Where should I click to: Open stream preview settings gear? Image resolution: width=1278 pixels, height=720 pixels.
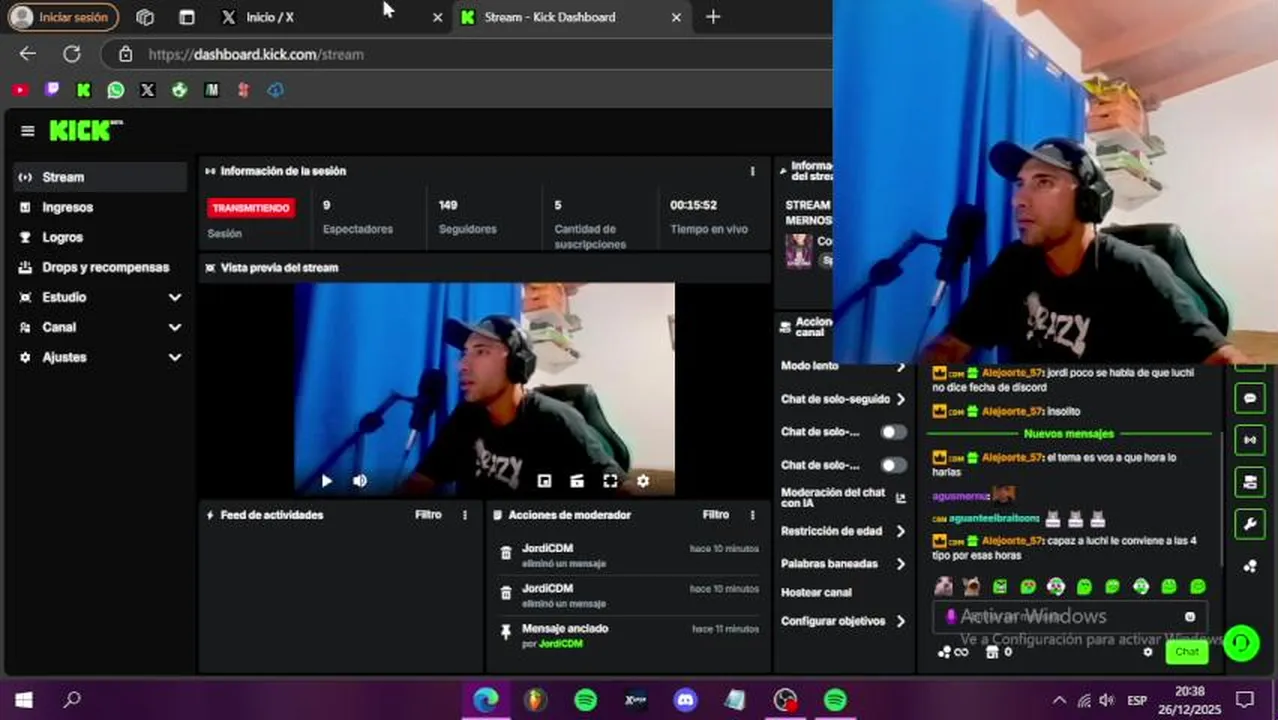click(x=643, y=481)
